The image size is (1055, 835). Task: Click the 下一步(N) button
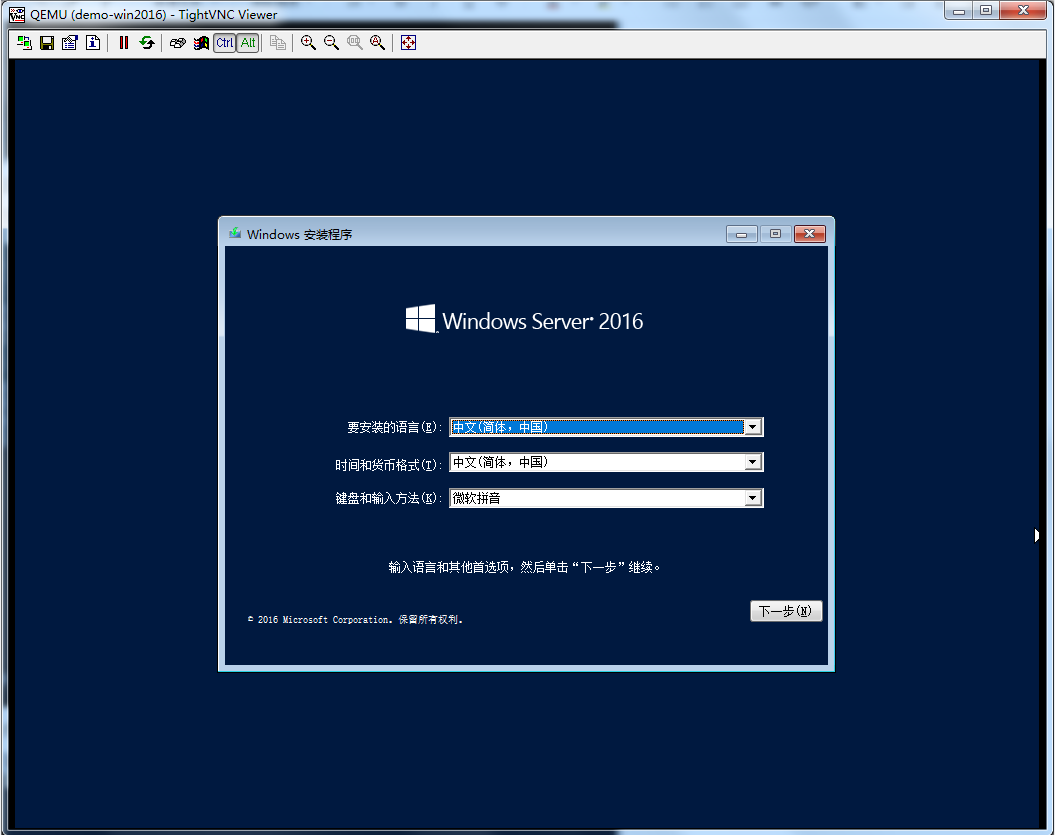click(x=786, y=611)
